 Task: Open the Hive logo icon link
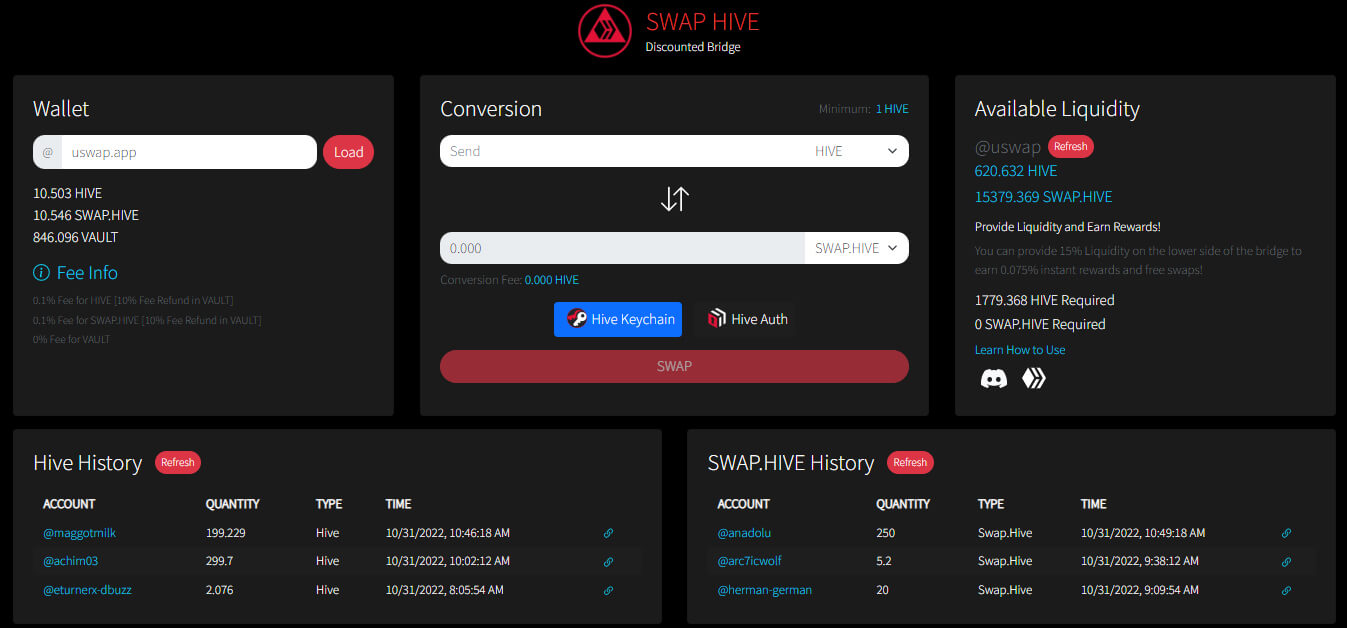coord(1033,378)
